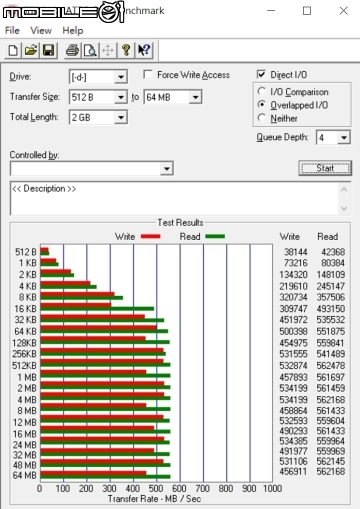Screen dimensions: 360x509
Task: Click the Description scrollbar down arrow
Action: [x=344, y=209]
